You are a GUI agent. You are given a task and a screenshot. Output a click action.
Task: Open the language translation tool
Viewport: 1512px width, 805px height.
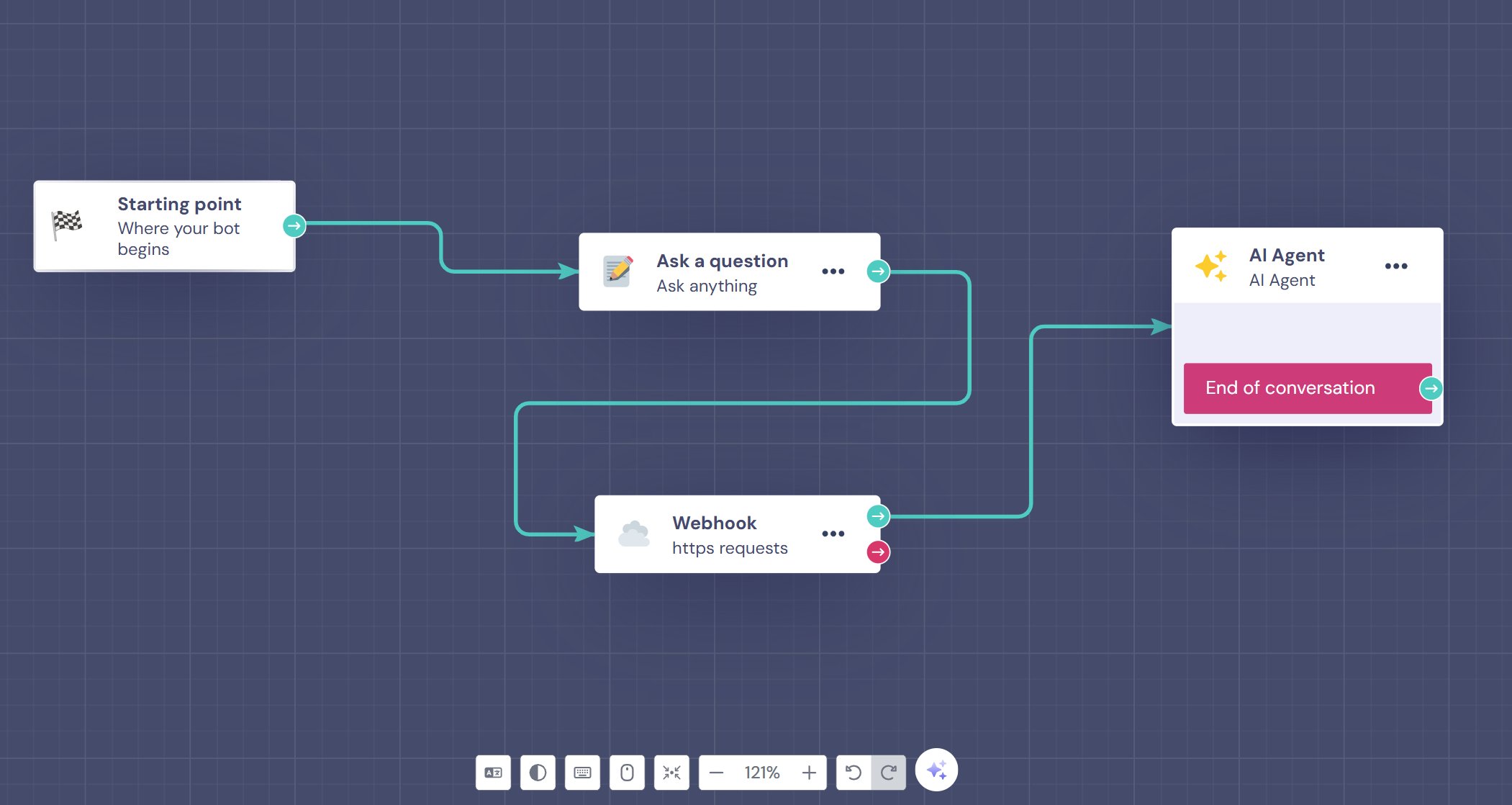(493, 773)
